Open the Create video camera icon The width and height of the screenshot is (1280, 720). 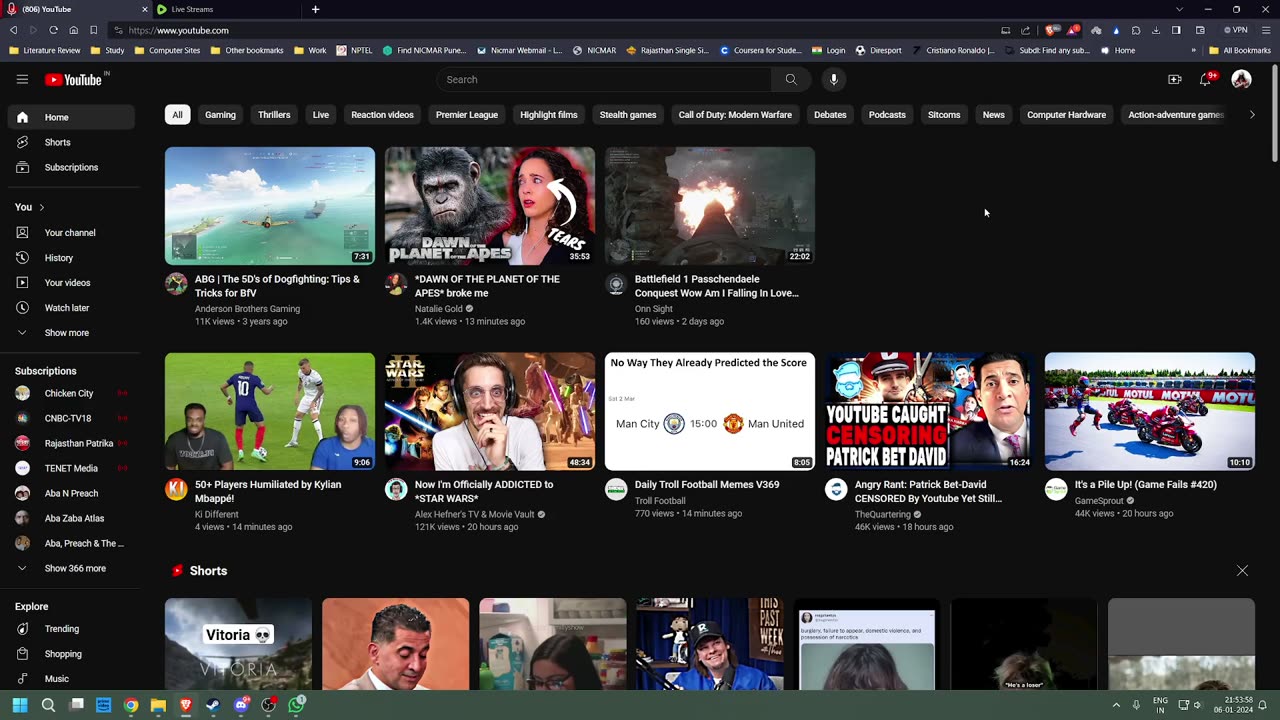pyautogui.click(x=1175, y=79)
